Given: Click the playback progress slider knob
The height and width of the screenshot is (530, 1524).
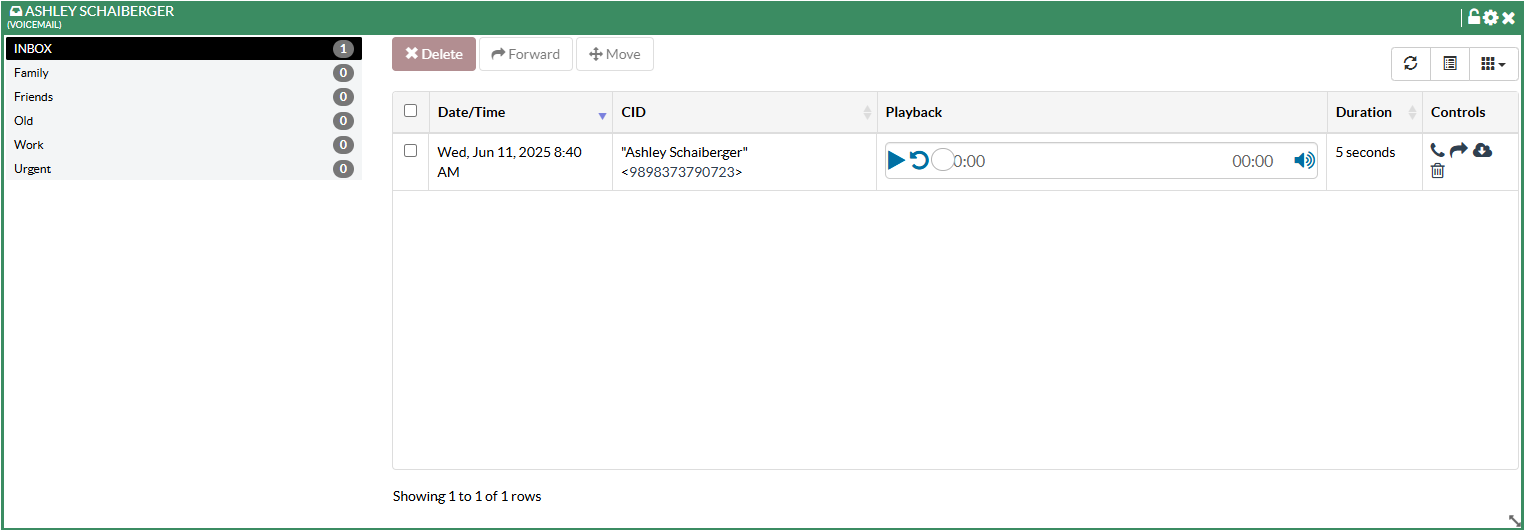Looking at the screenshot, I should pos(942,160).
